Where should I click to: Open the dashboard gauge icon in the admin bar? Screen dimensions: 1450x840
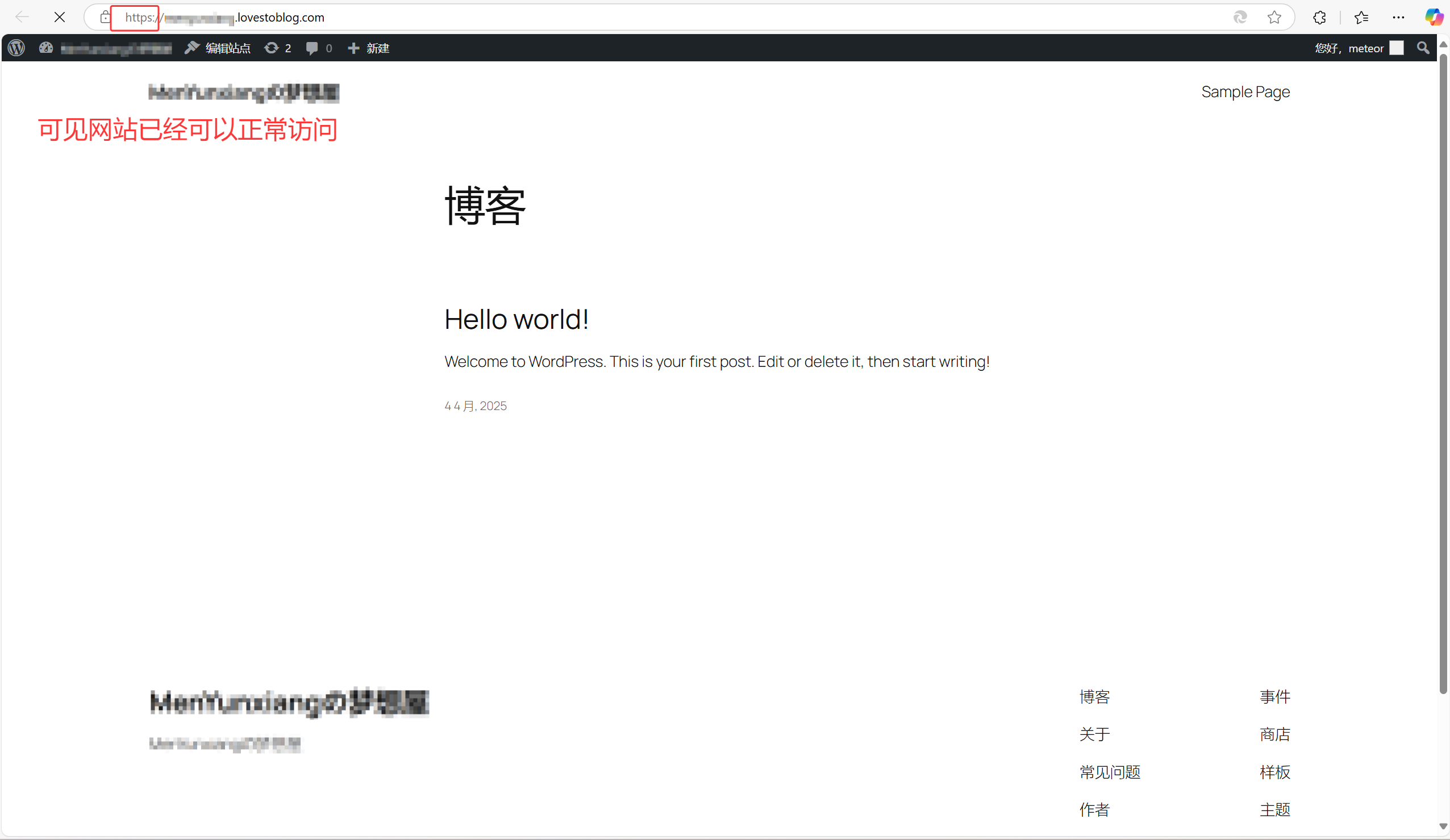tap(46, 48)
